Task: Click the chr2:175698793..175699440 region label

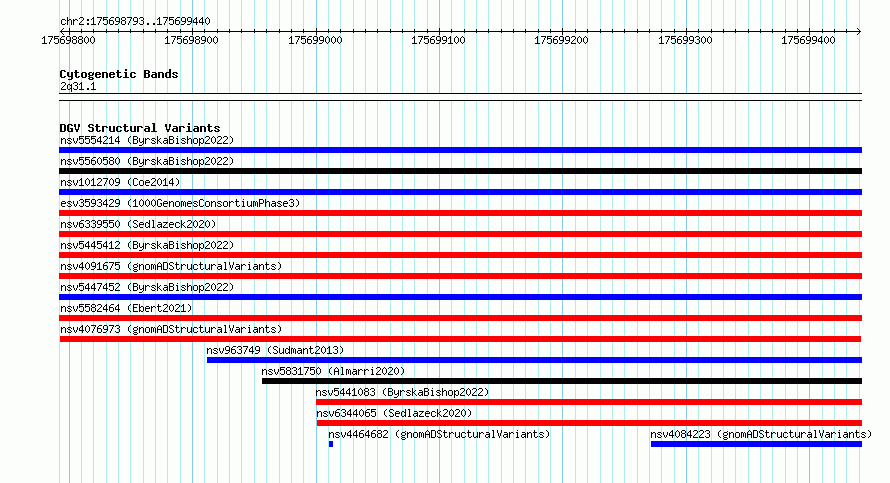Action: tap(135, 21)
